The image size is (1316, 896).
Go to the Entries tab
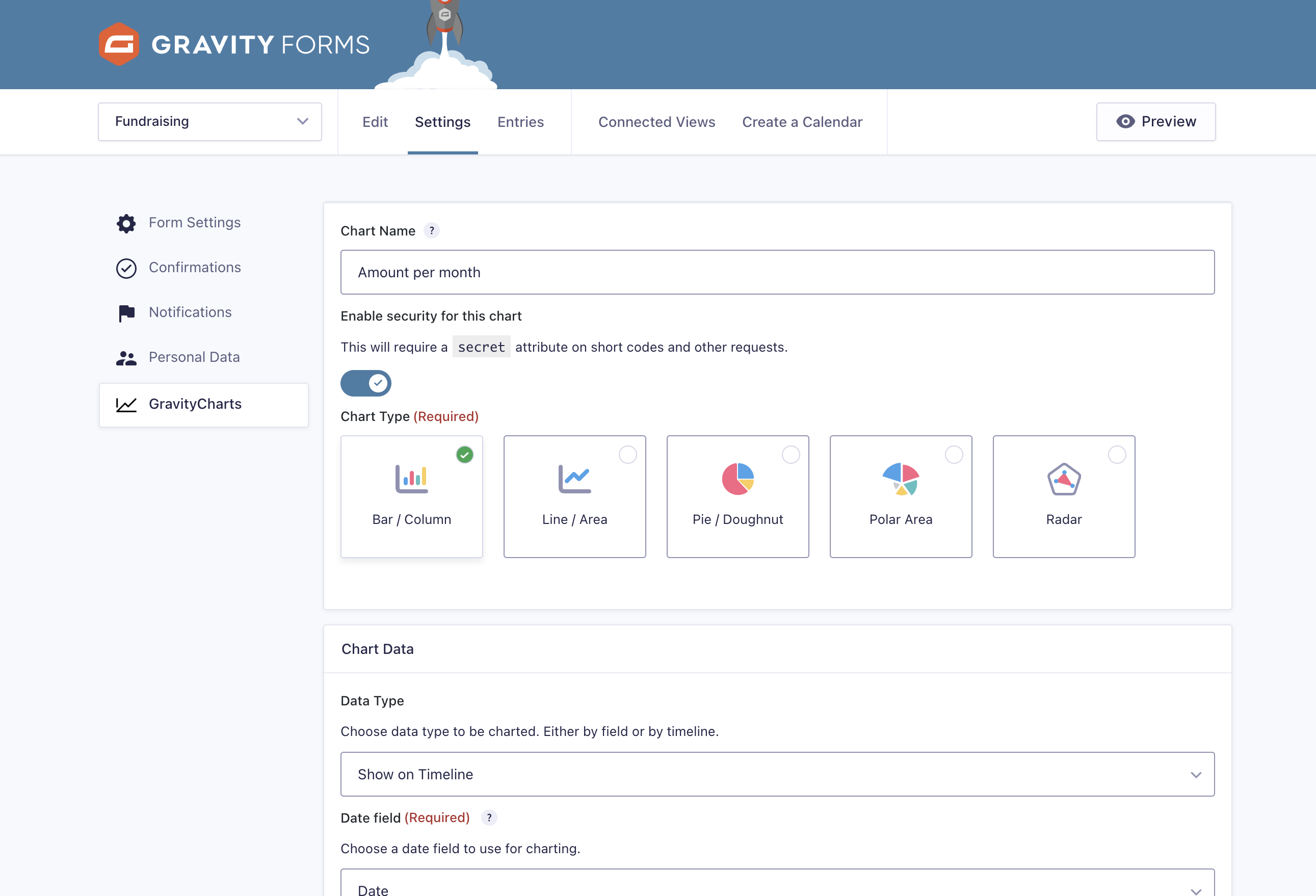coord(520,122)
